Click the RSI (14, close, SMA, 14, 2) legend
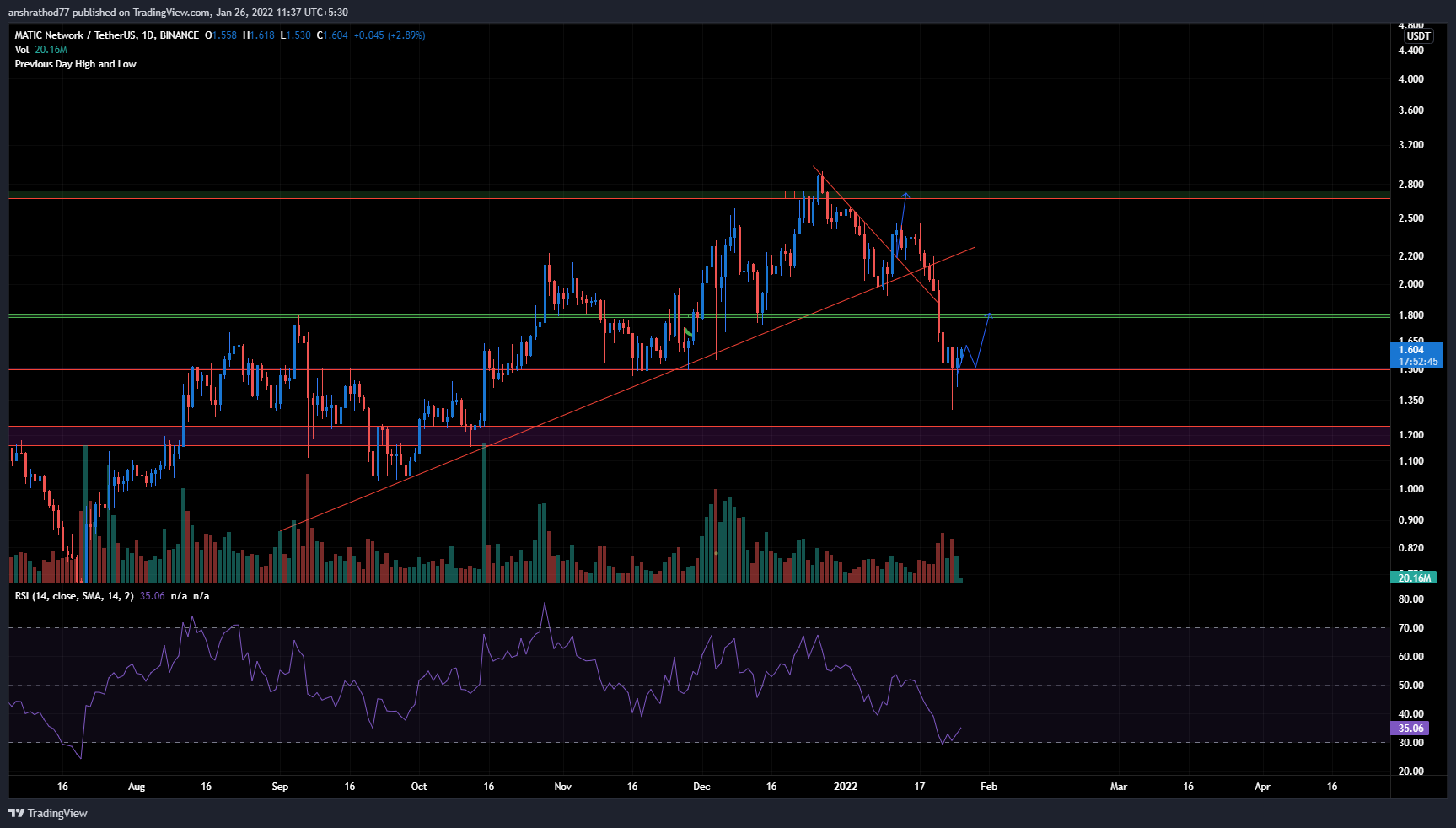This screenshot has height=828, width=1456. 74,596
